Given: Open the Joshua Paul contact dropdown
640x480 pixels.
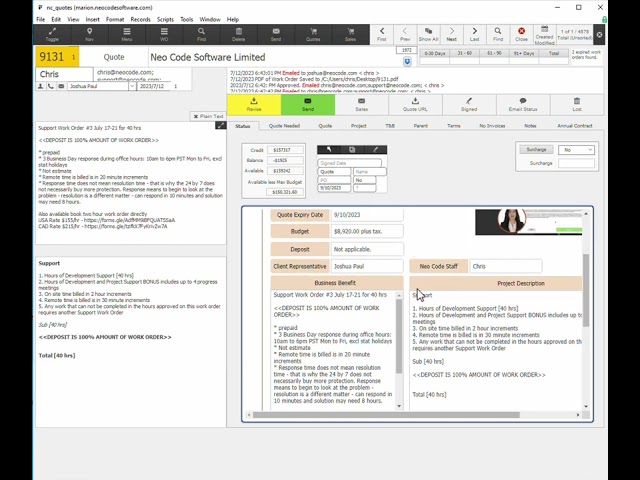Looking at the screenshot, I should pyautogui.click(x=132, y=86).
